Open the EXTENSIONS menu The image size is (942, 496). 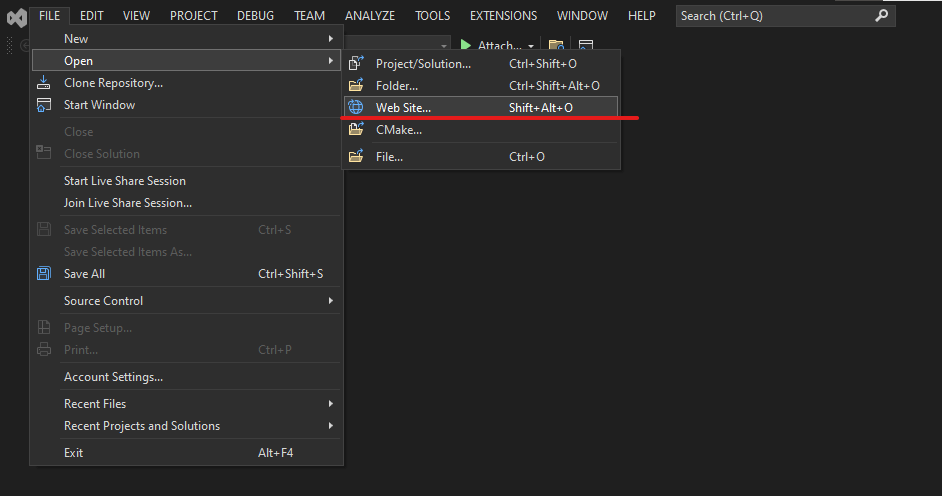pos(503,16)
